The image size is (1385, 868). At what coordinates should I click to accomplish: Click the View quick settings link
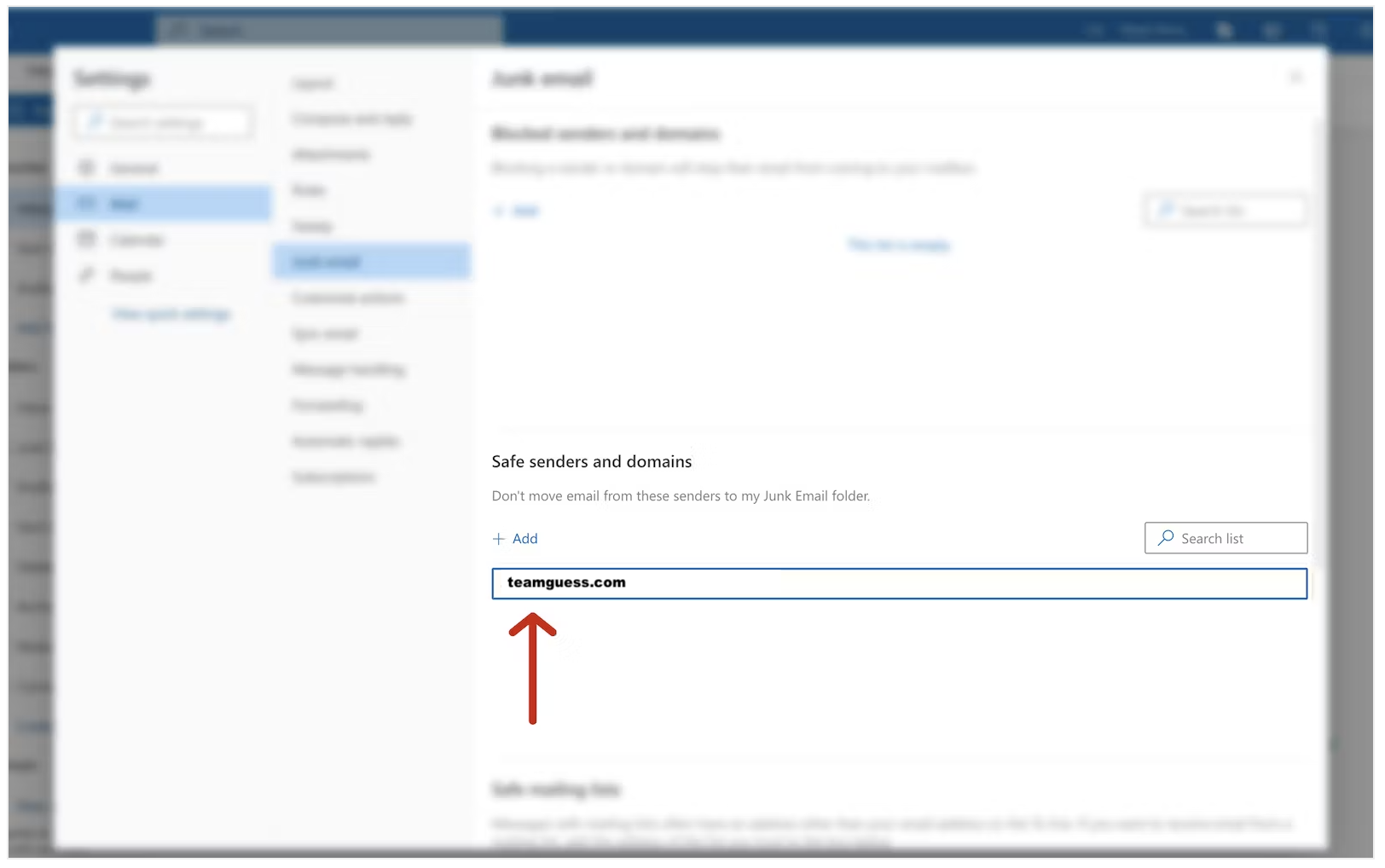point(171,315)
